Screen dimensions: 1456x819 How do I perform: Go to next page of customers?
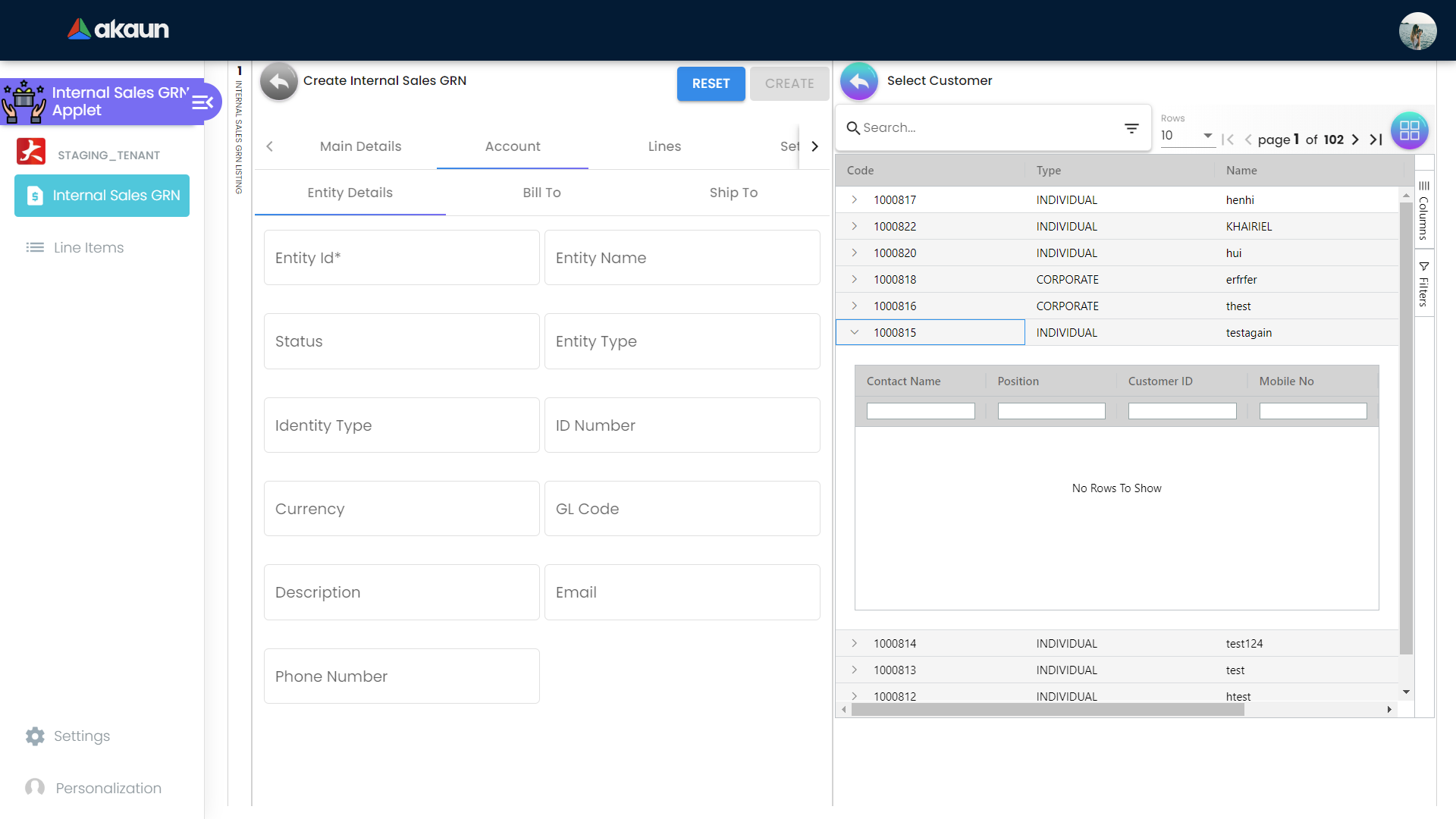coord(1355,140)
